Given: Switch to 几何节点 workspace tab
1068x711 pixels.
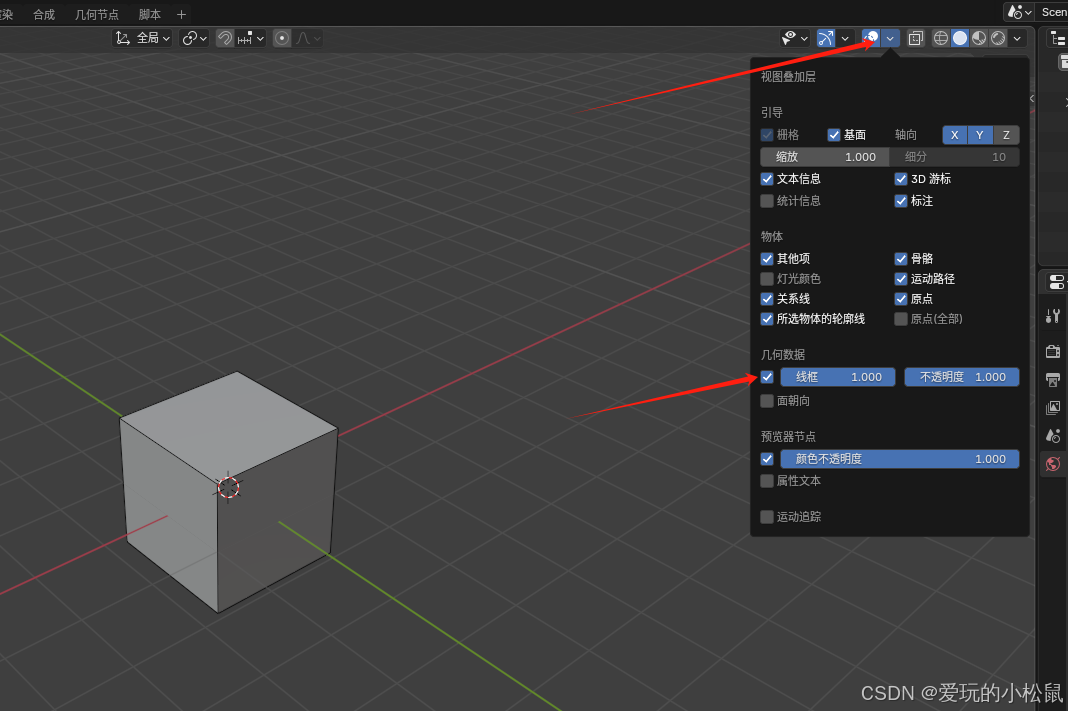Looking at the screenshot, I should tap(97, 14).
